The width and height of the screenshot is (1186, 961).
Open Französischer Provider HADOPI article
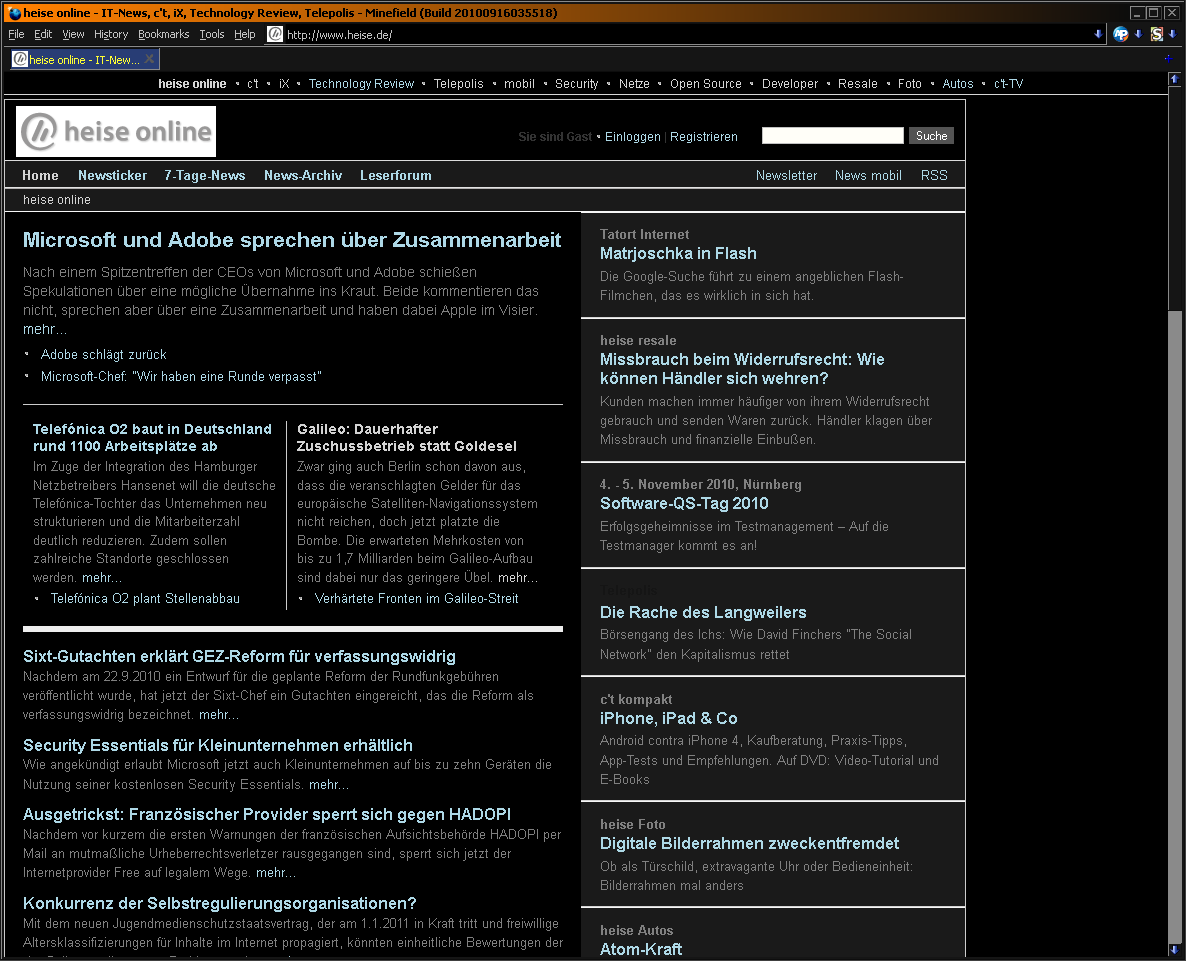click(x=267, y=814)
